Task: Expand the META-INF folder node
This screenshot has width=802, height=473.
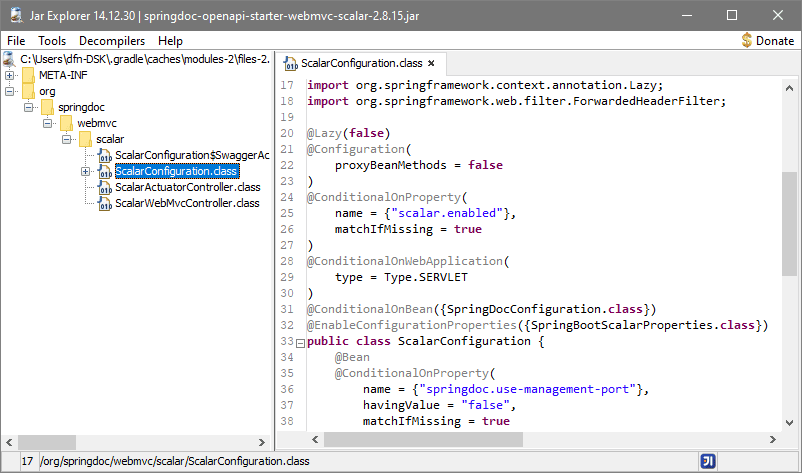Action: (9, 75)
